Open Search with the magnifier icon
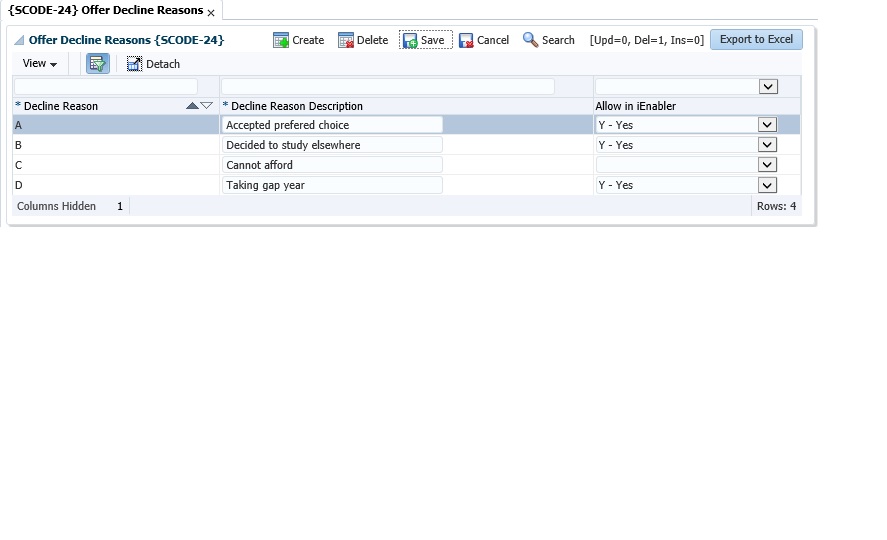 tap(530, 40)
